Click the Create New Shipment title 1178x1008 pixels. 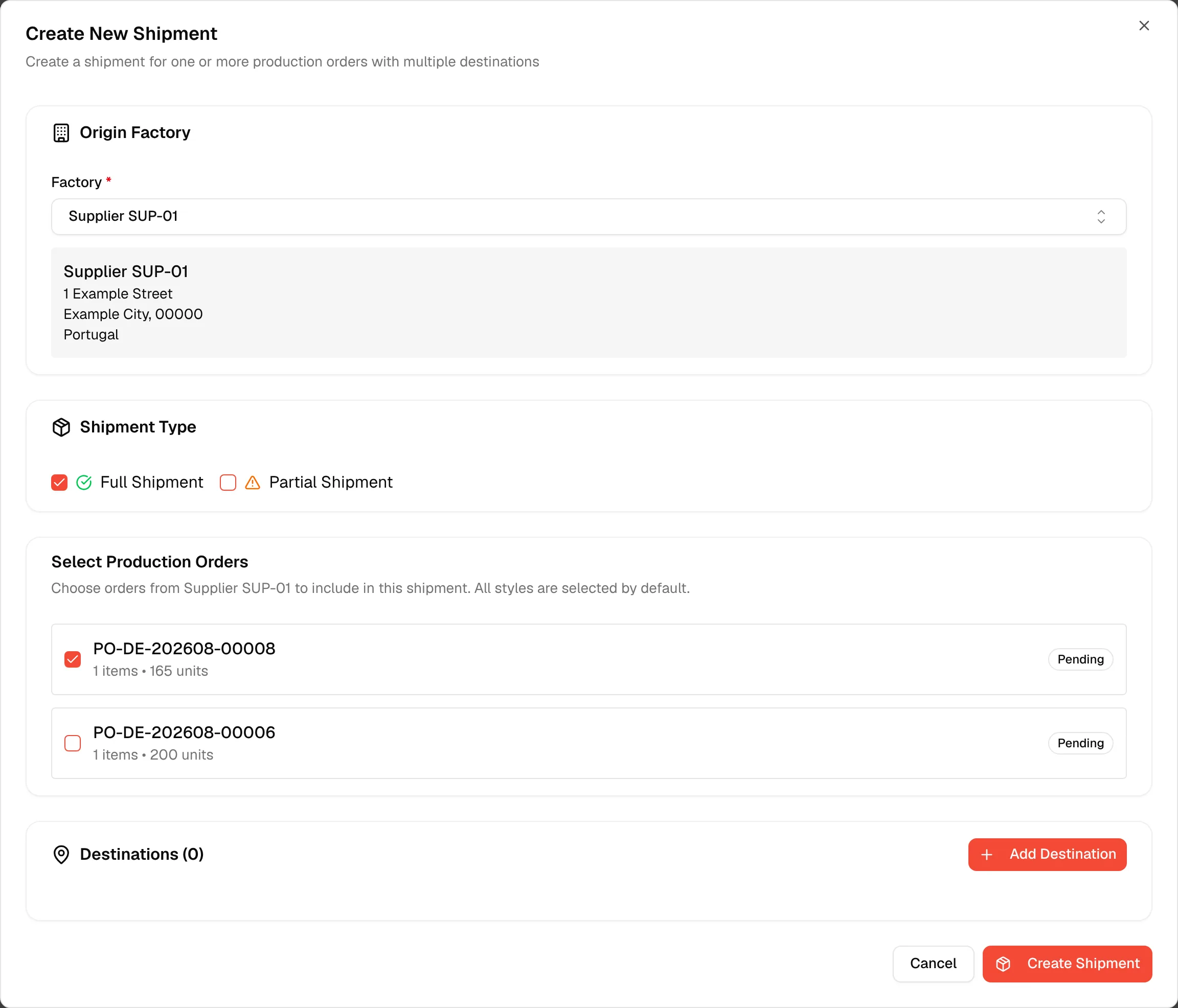[121, 34]
